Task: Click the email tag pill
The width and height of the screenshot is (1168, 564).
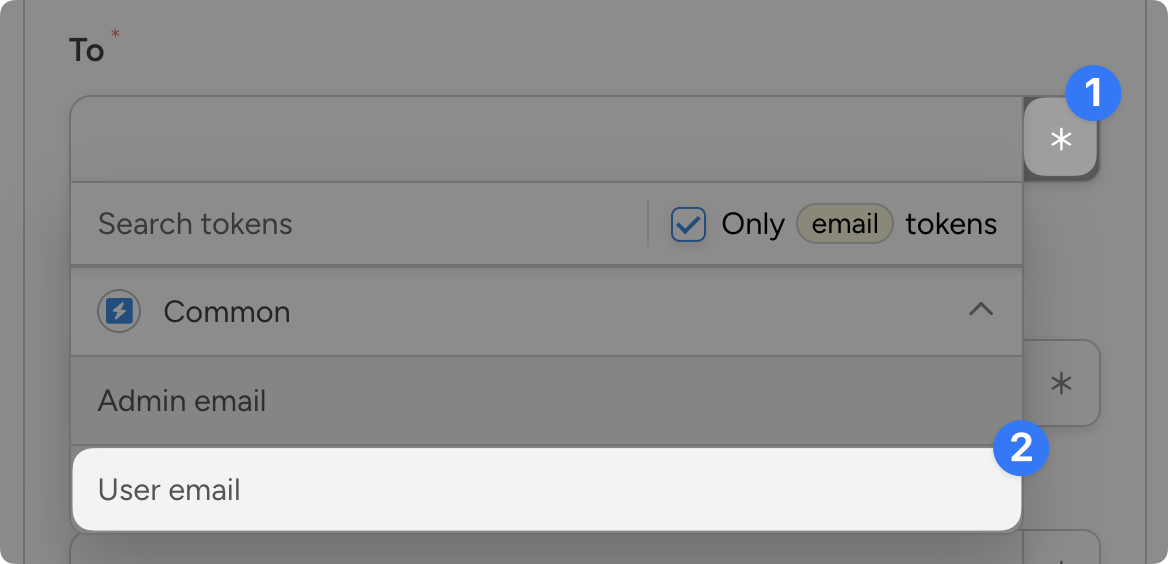Action: coord(844,225)
